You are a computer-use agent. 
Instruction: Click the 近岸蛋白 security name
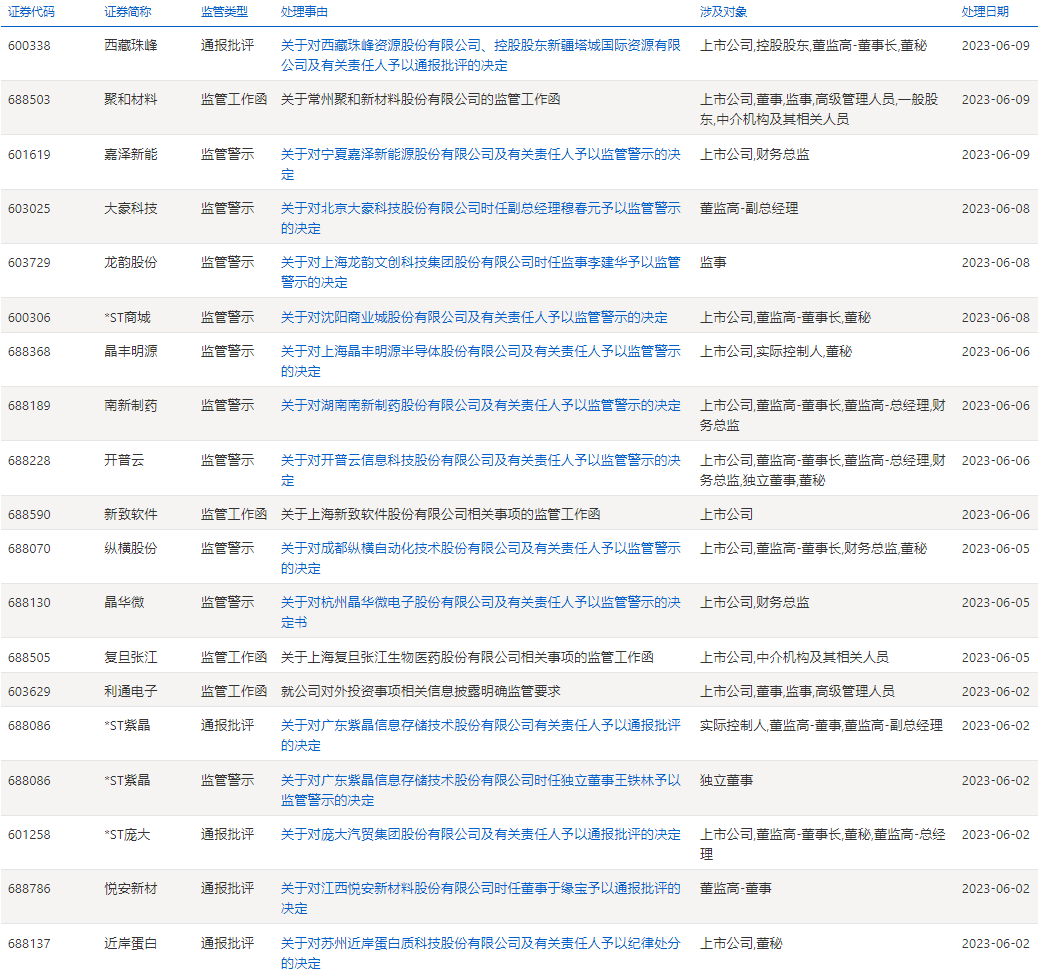130,944
